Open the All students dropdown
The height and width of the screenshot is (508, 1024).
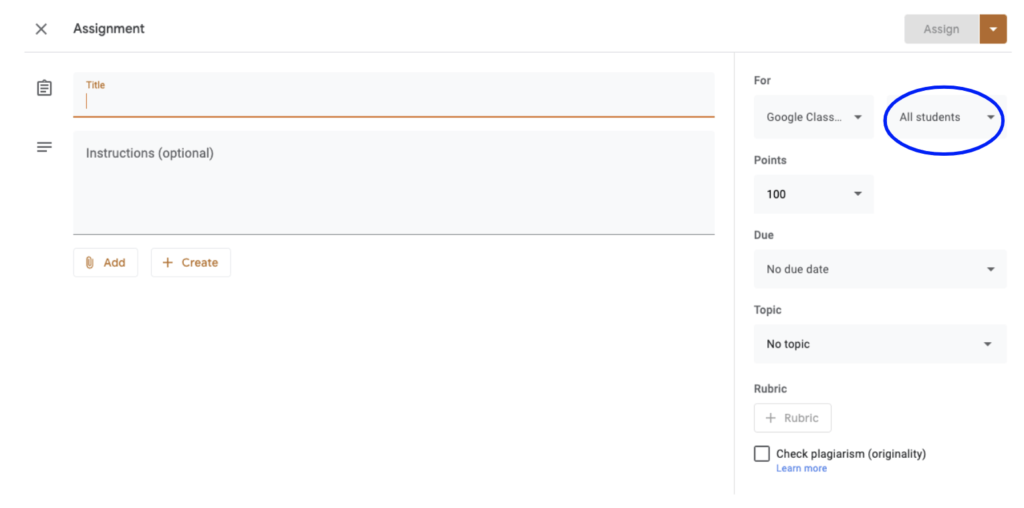coord(945,118)
